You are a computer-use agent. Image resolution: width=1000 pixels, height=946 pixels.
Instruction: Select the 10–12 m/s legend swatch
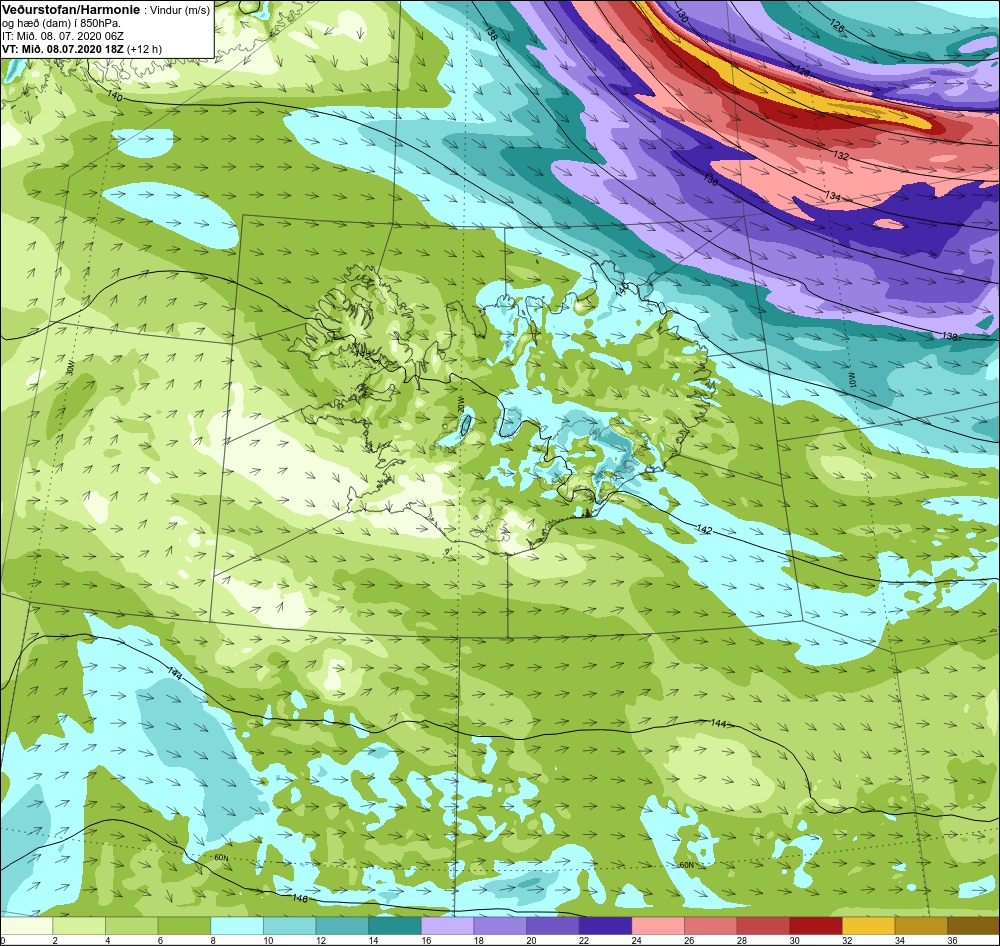[x=290, y=926]
